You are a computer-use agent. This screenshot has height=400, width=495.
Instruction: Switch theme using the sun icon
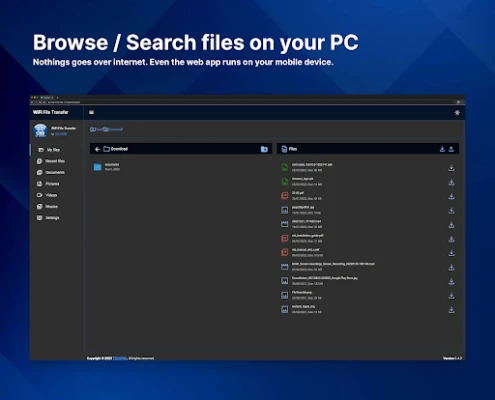(x=457, y=113)
